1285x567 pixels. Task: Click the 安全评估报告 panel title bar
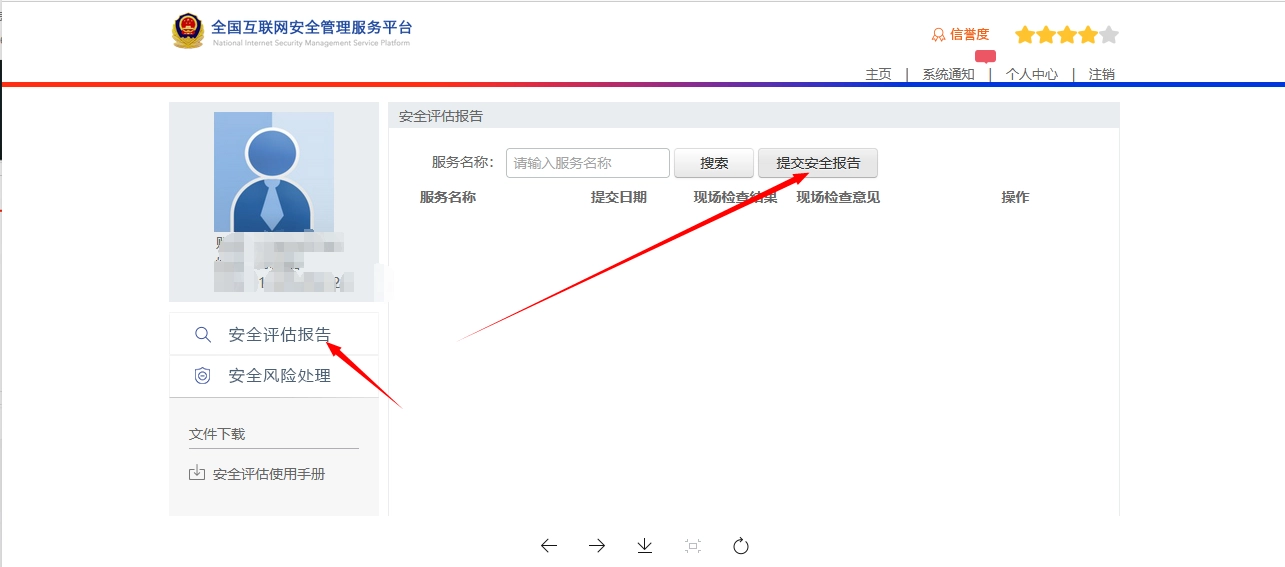pyautogui.click(x=754, y=116)
